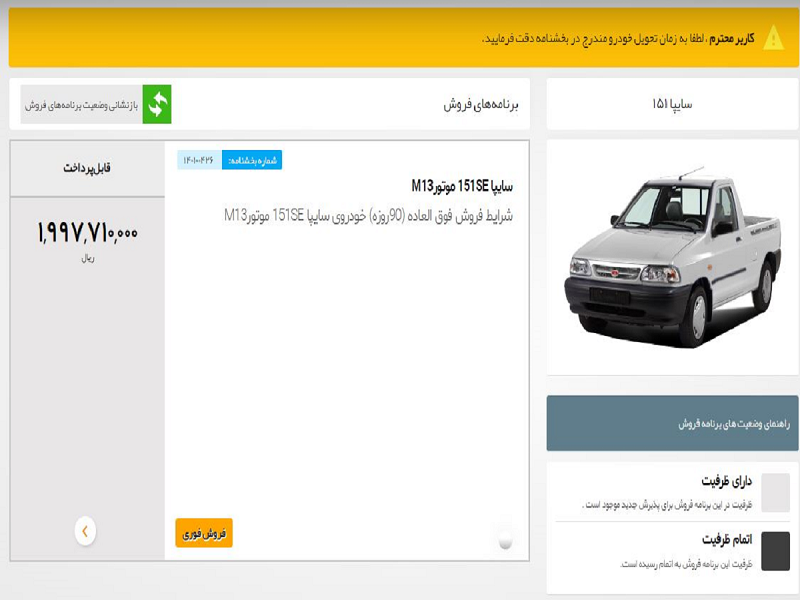Click ظرفیت به اتمام رسیده است text
The width and height of the screenshot is (800, 600).
coord(686,564)
